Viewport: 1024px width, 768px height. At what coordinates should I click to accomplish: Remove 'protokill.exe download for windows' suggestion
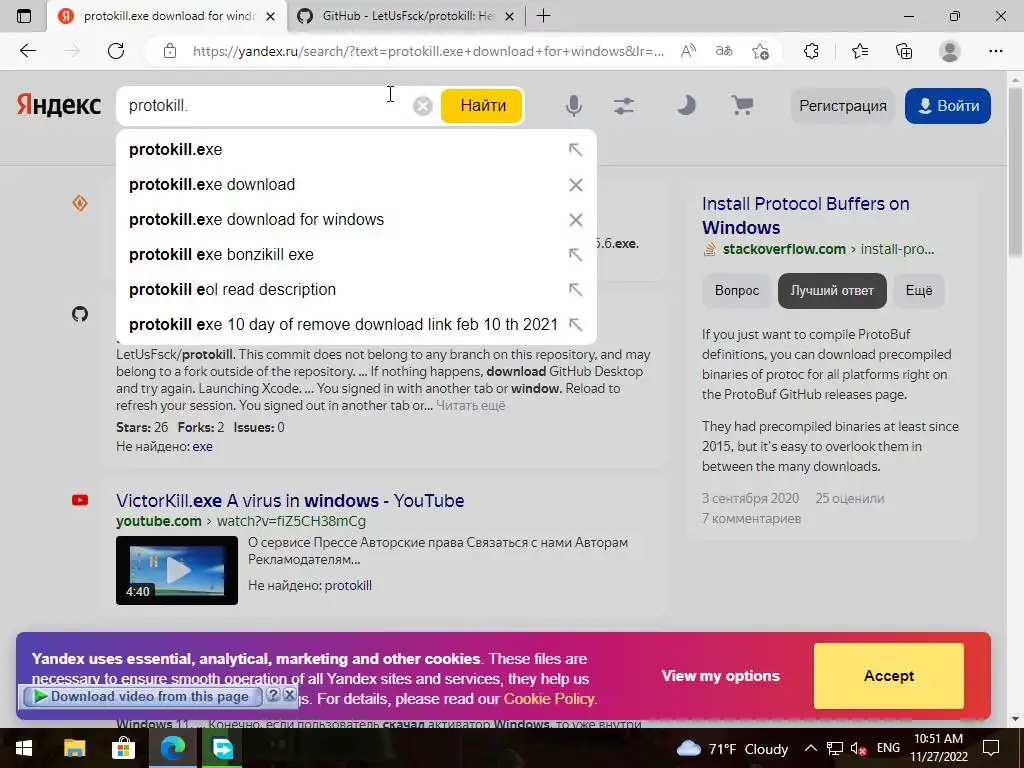(x=575, y=219)
